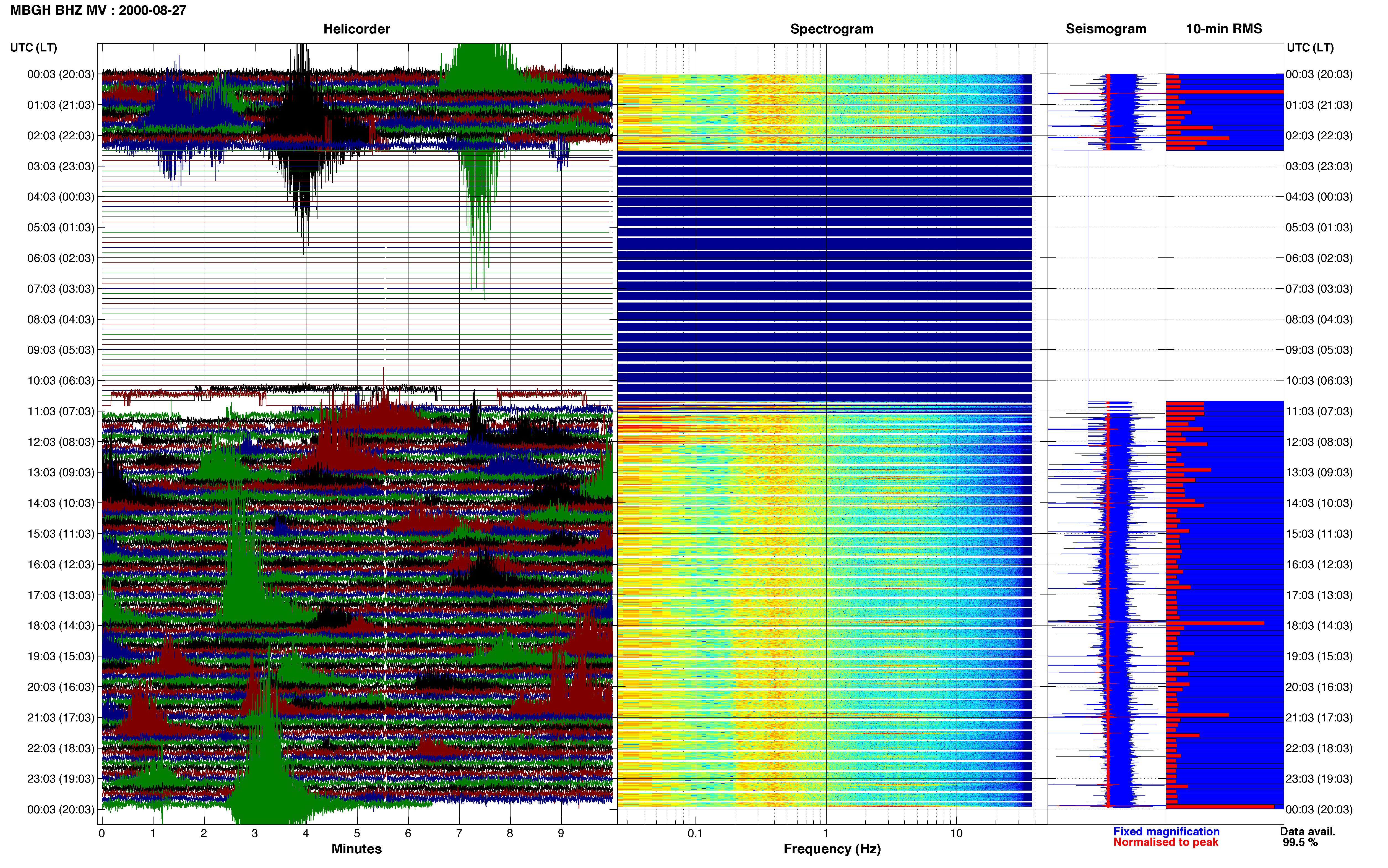The image size is (1388, 868).
Task: Click frequency axis tick '1'
Action: point(826,833)
